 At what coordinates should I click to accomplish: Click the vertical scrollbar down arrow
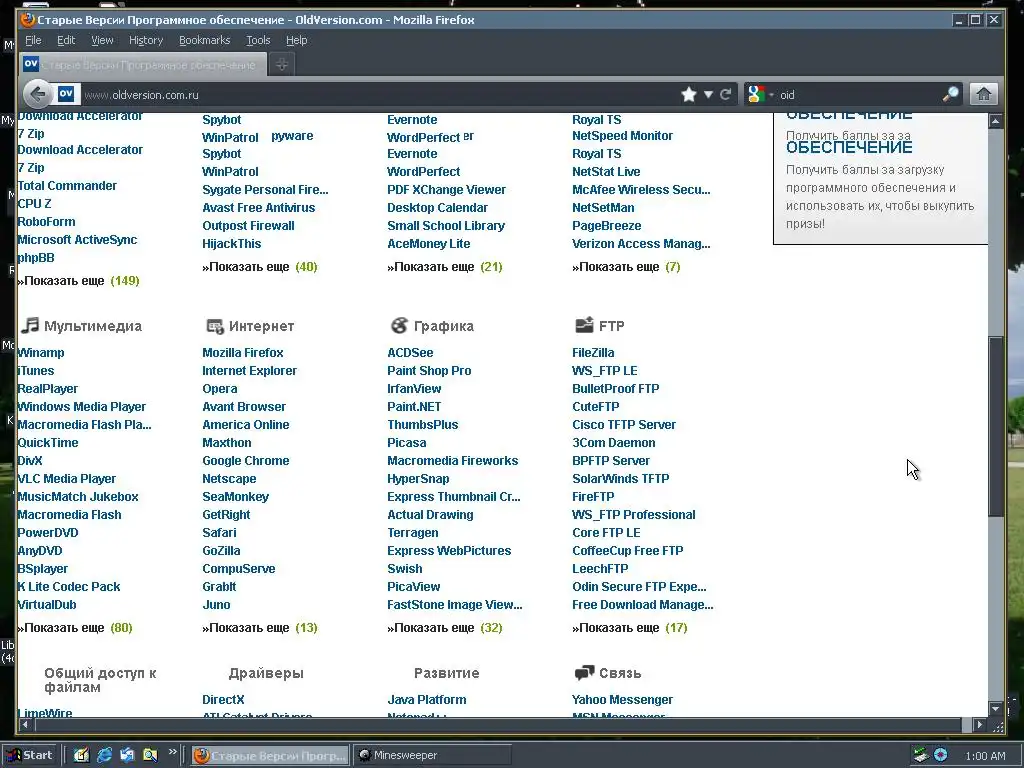coord(996,709)
